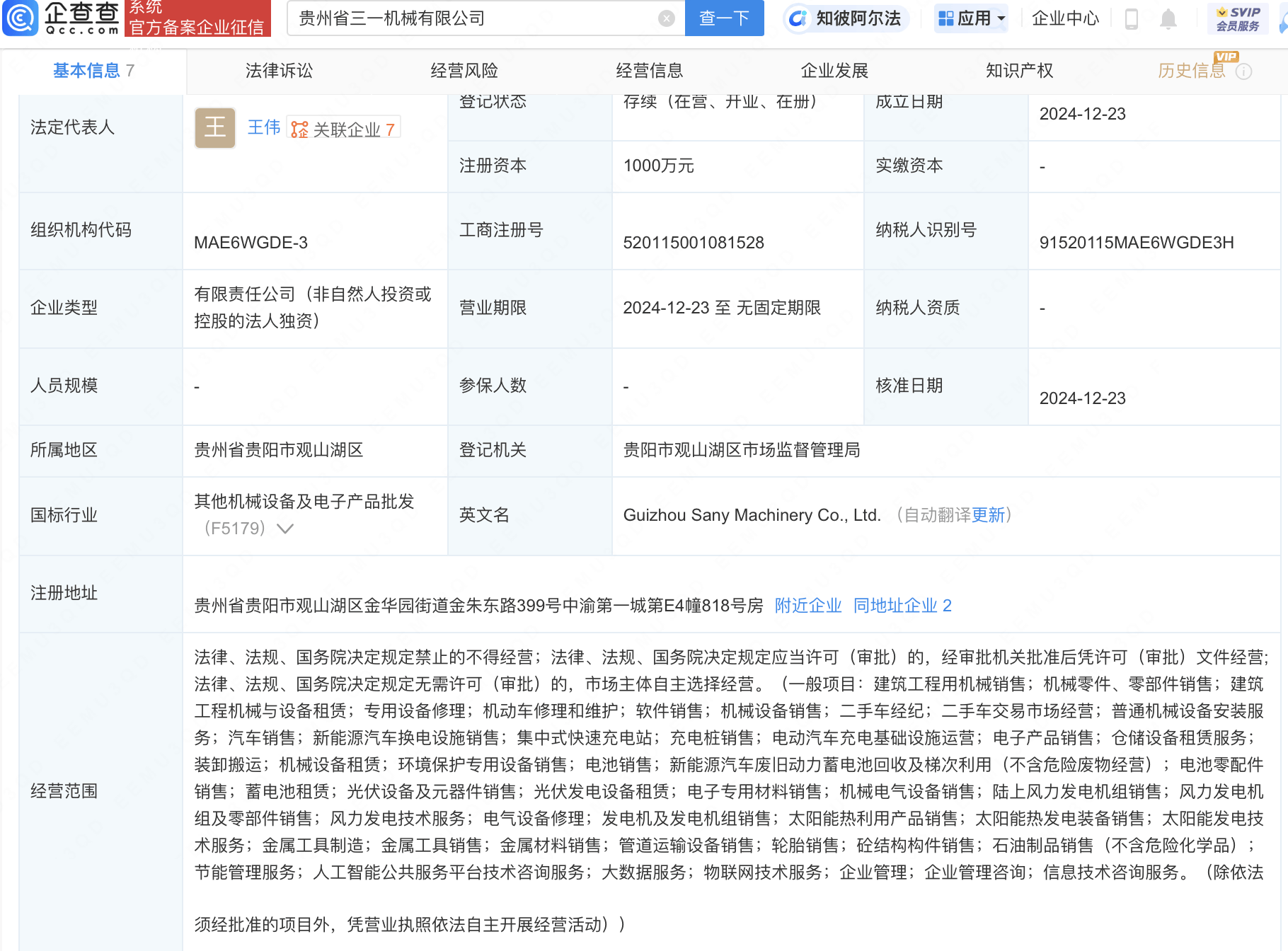Select registered capital 1000万元
The height and width of the screenshot is (951, 1288).
(659, 166)
